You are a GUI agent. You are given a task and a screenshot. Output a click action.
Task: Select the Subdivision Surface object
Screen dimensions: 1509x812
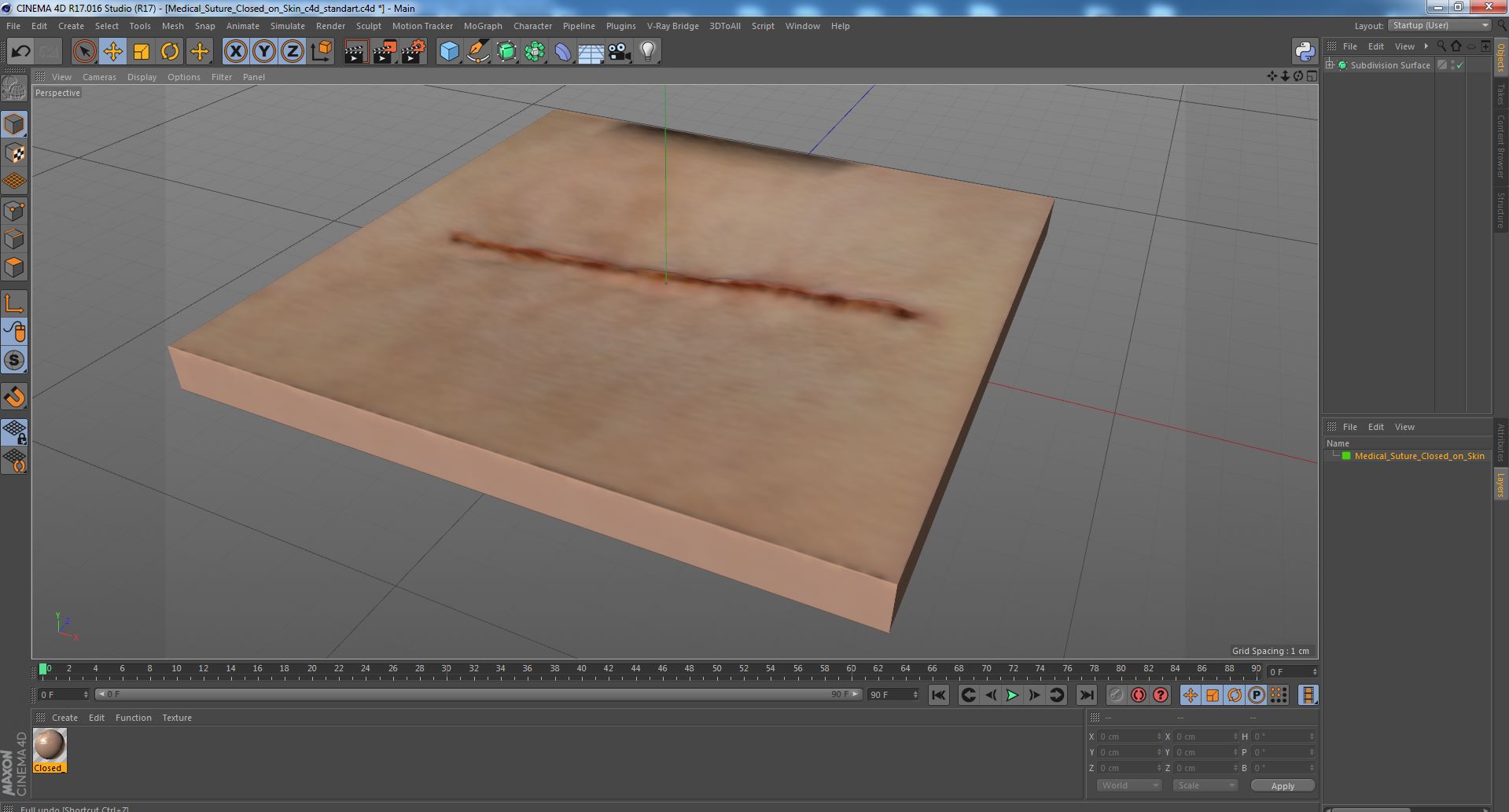click(x=1390, y=65)
